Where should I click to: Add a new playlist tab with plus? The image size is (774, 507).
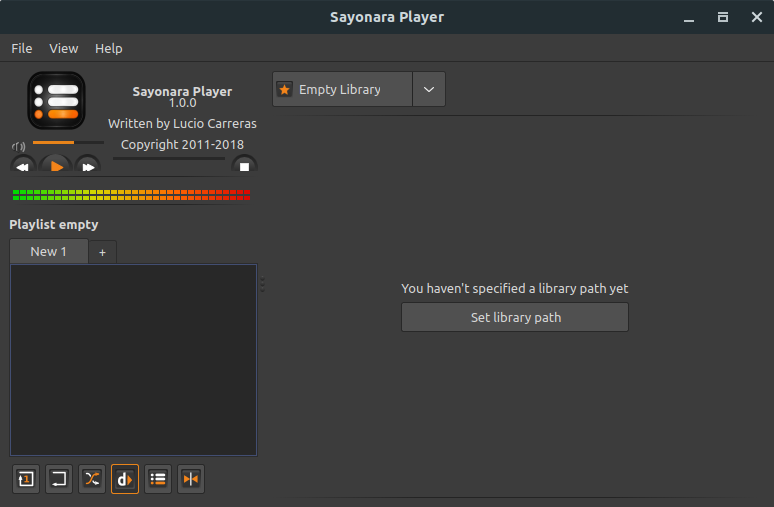tap(102, 252)
